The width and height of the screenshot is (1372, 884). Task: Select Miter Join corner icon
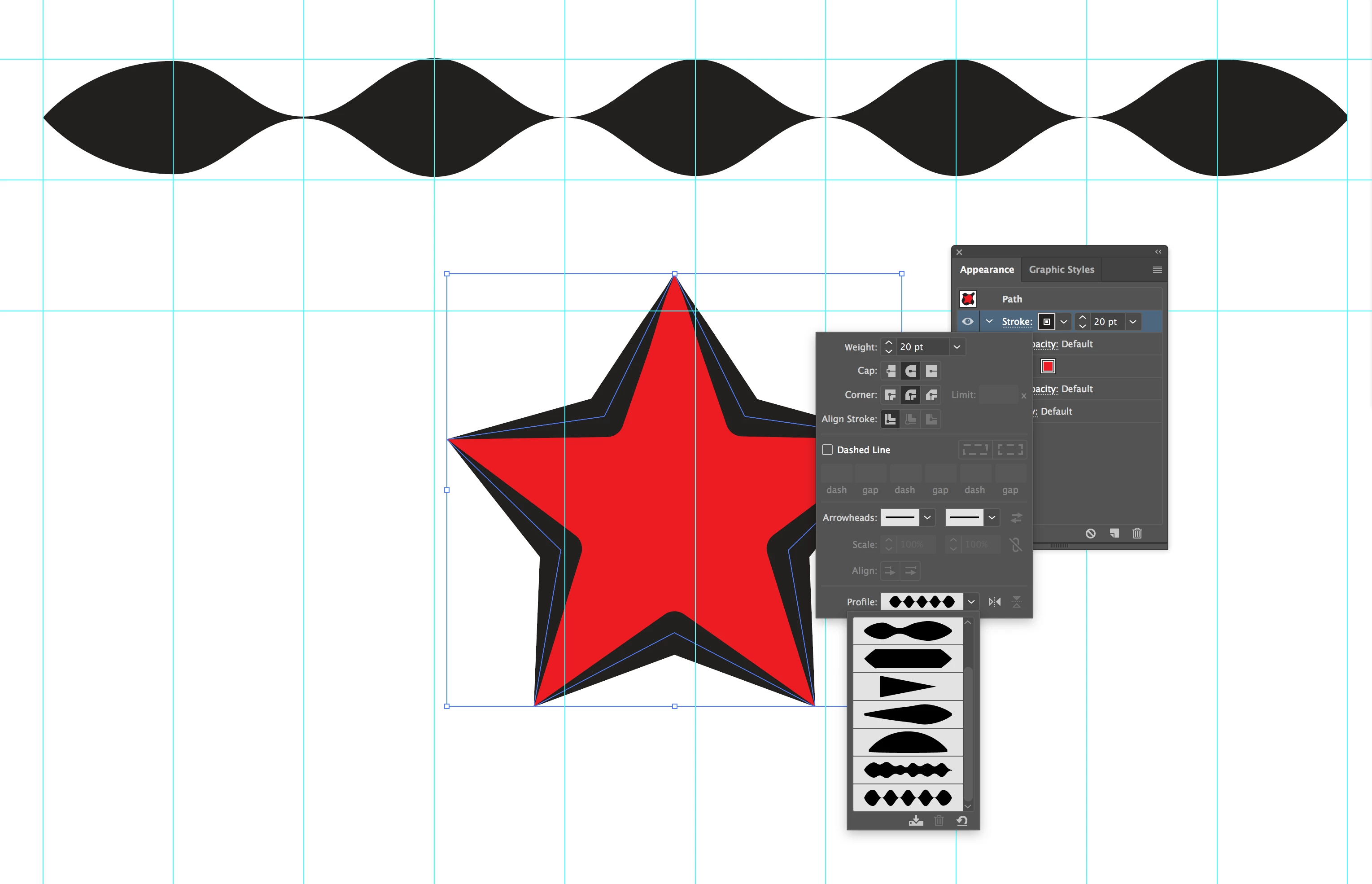[x=891, y=395]
